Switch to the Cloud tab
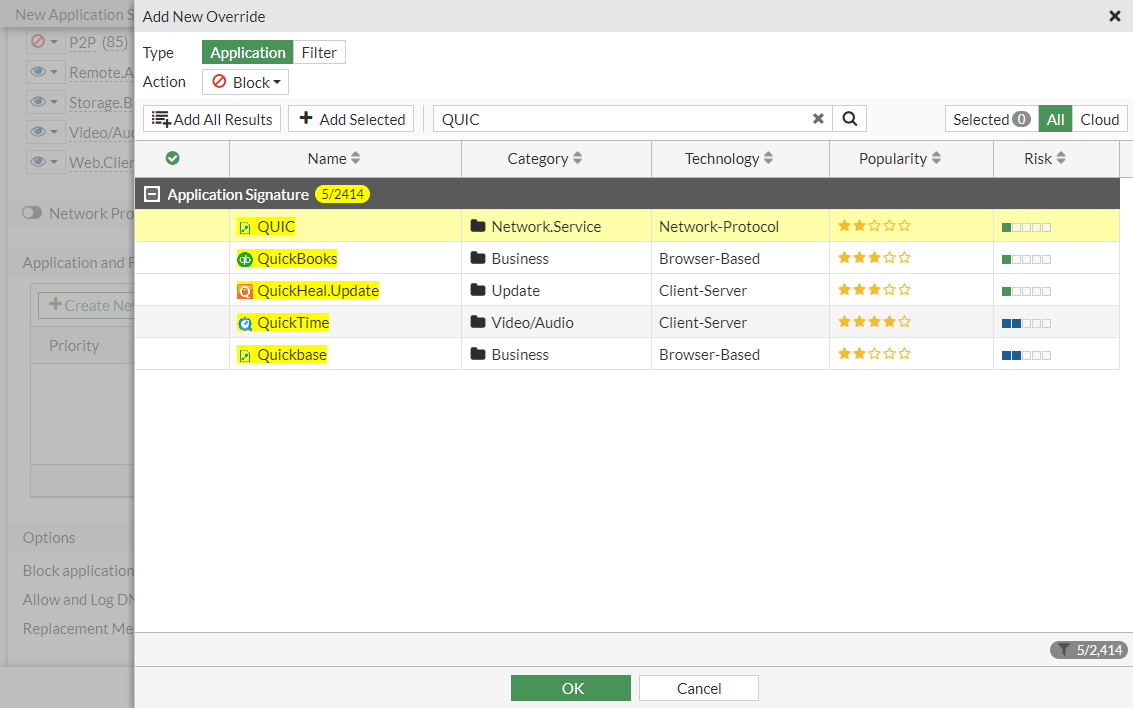The image size is (1133, 708). 1099,119
